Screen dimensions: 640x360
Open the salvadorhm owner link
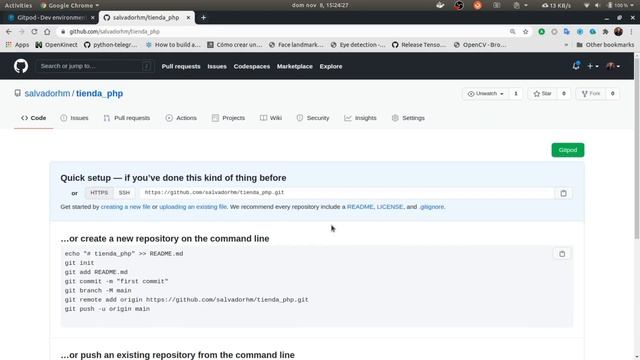pyautogui.click(x=47, y=93)
